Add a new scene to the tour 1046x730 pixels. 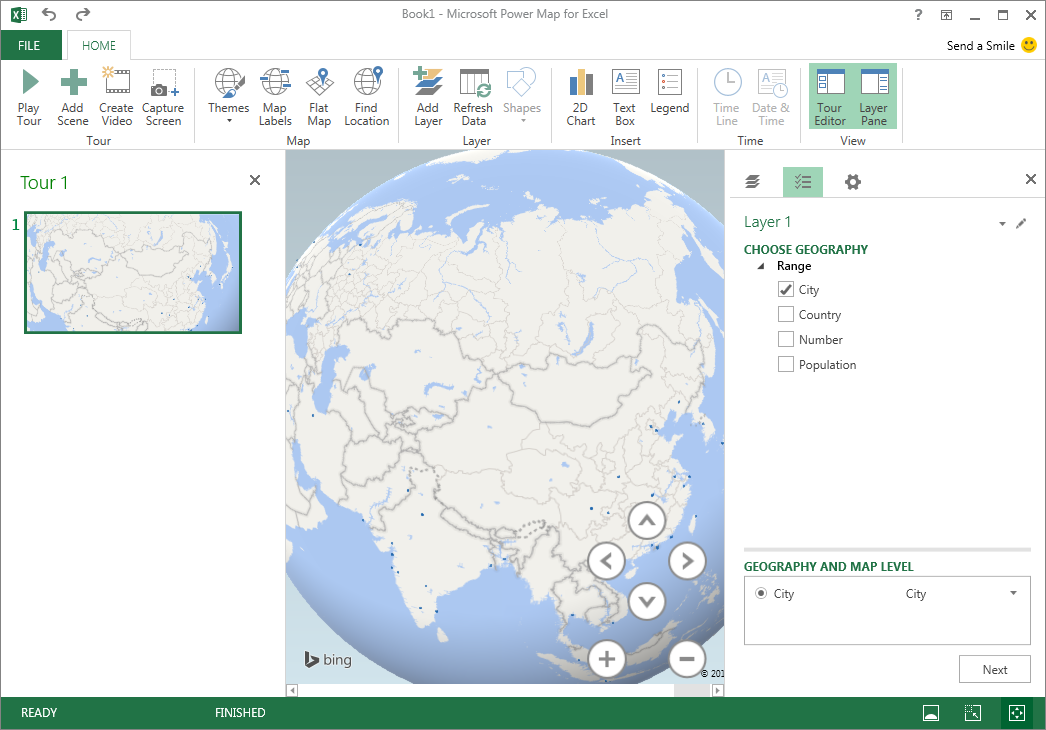point(73,97)
